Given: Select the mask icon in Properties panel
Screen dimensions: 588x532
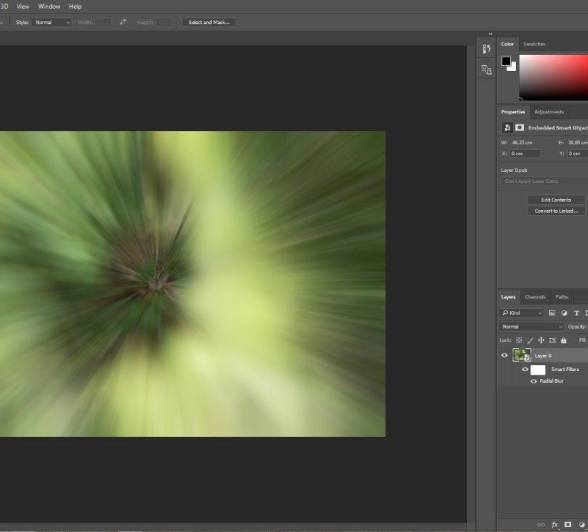Looking at the screenshot, I should (x=519, y=127).
